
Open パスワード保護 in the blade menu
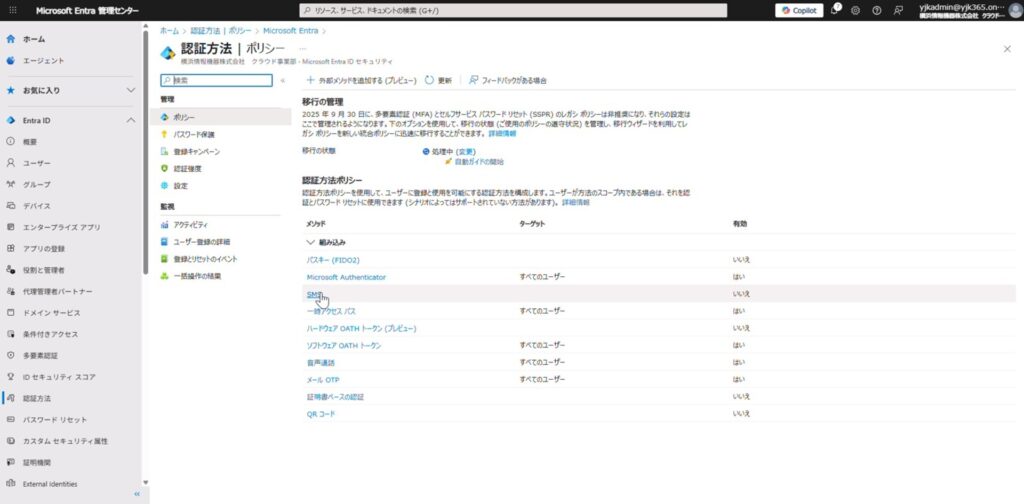193,134
